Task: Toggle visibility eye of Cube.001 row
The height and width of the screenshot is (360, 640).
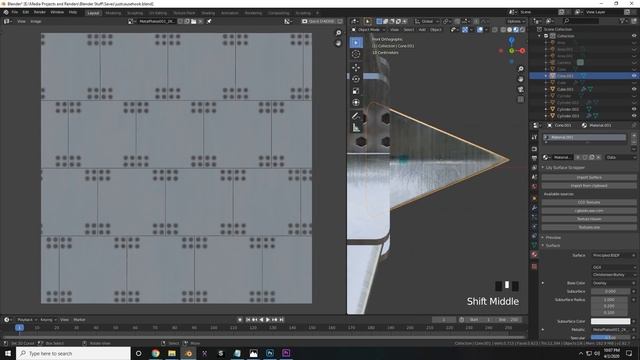Action: click(x=634, y=89)
